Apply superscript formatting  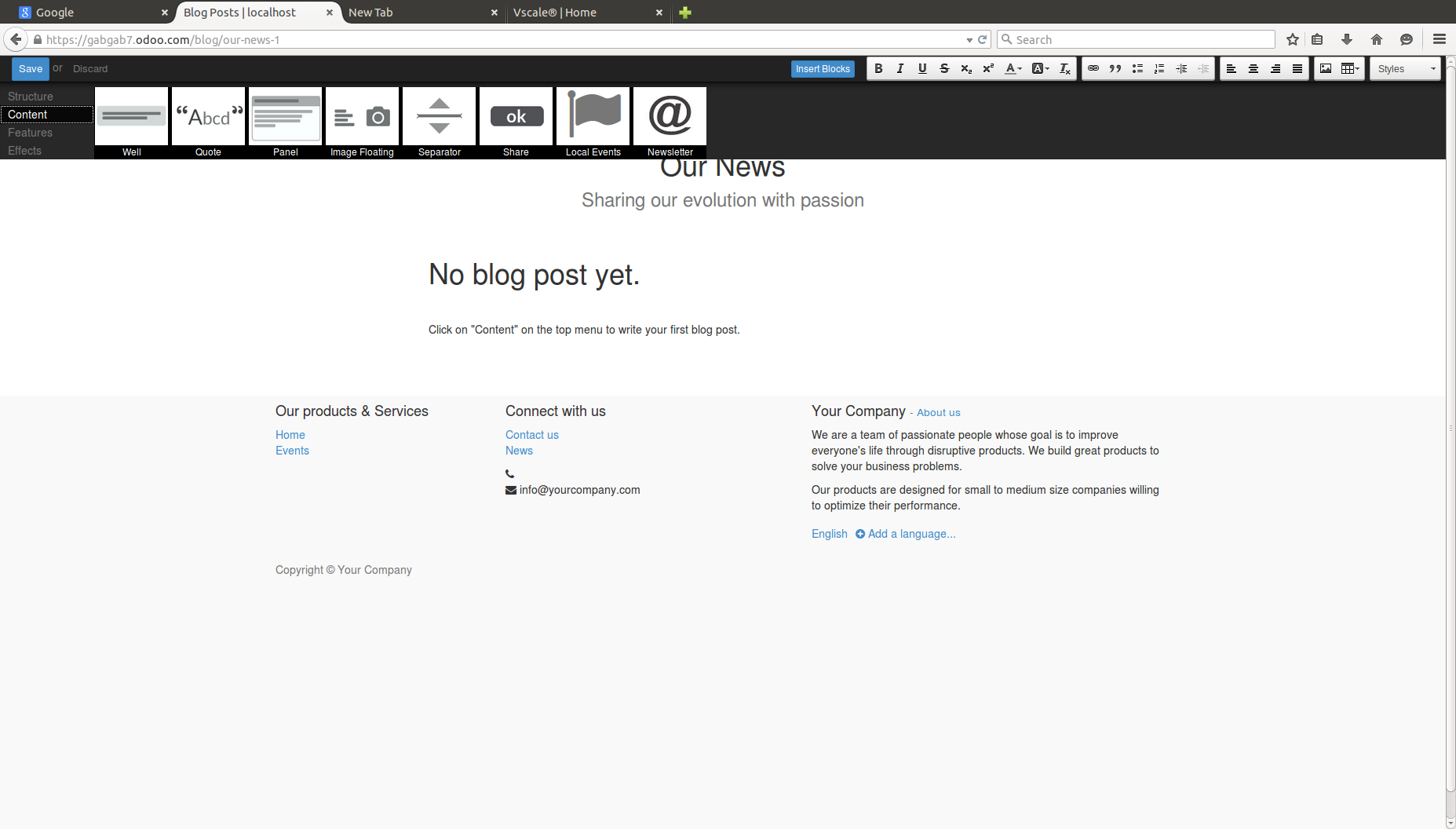pyautogui.click(x=988, y=69)
